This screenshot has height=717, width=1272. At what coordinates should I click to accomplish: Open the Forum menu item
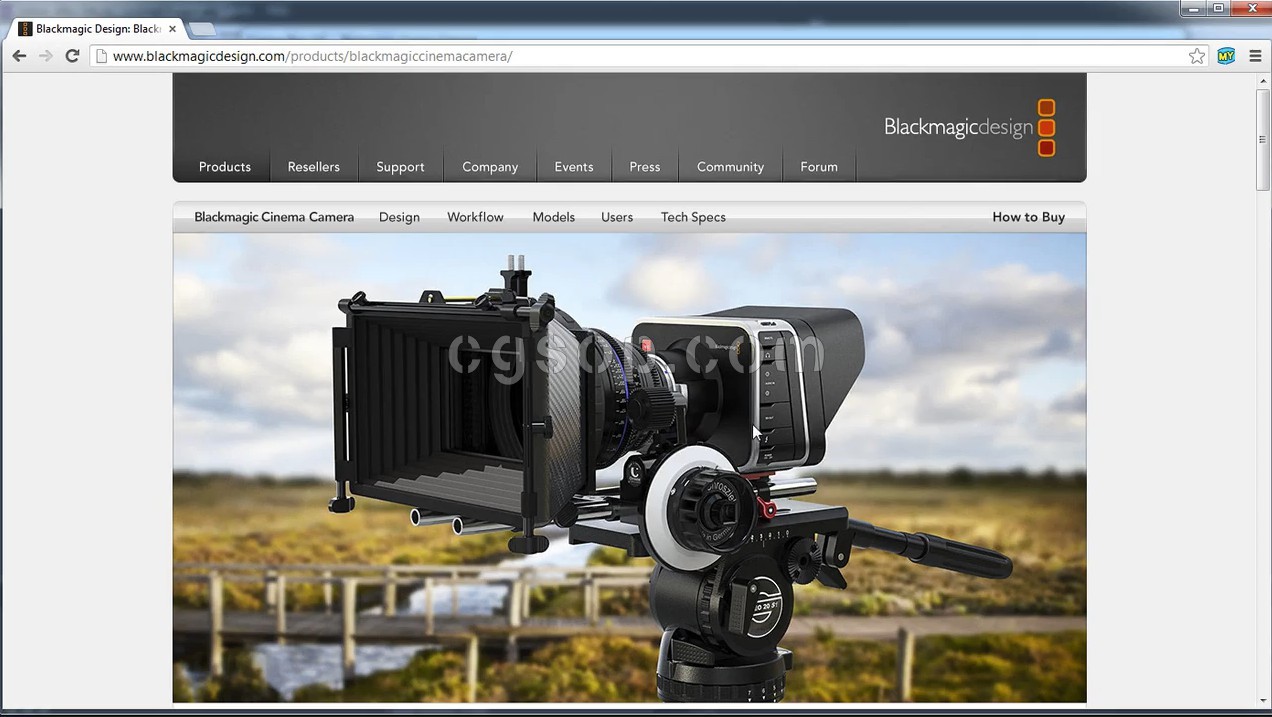click(x=819, y=167)
